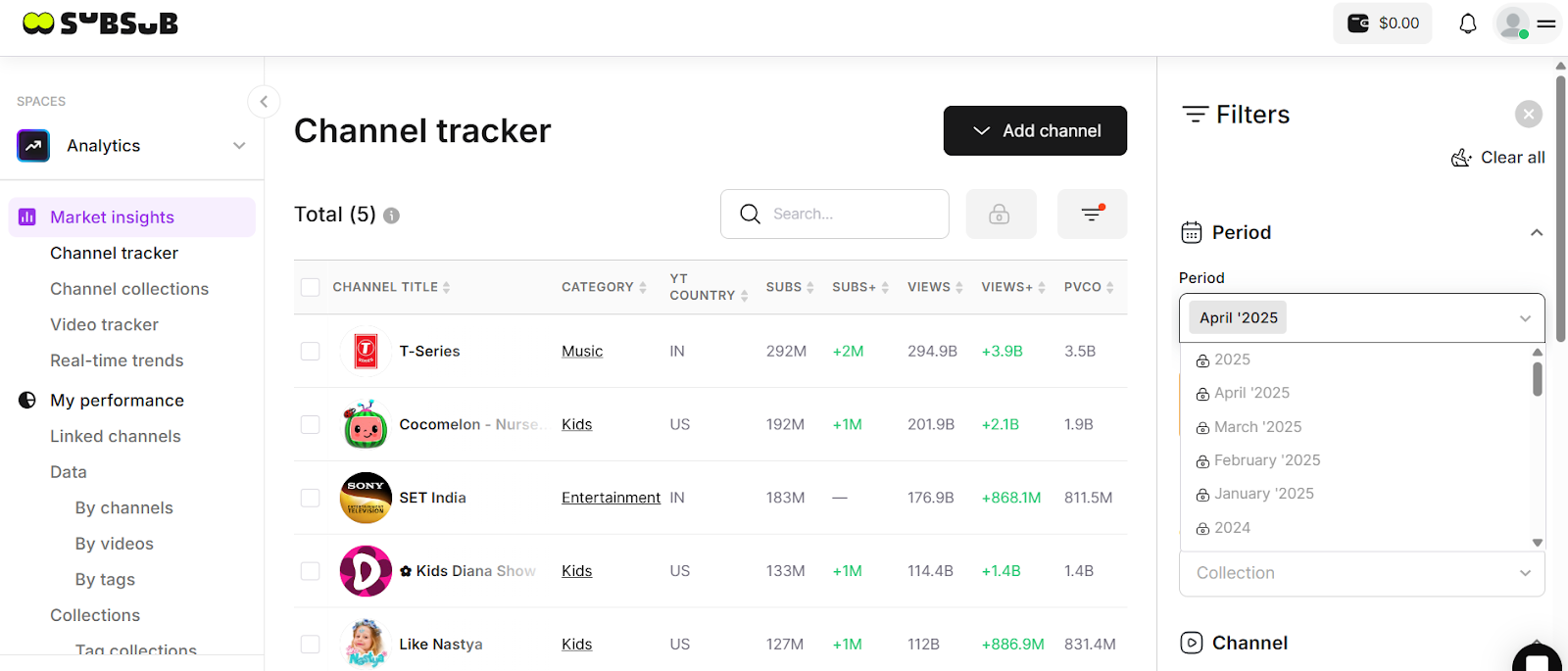Viewport: 1568px width, 671px height.
Task: Open the user avatar menu
Action: click(1513, 23)
